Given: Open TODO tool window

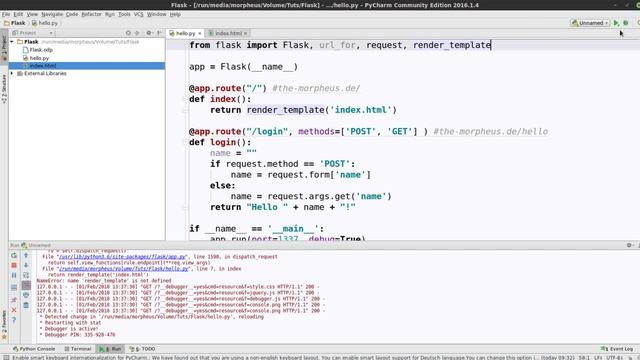Looking at the screenshot, I should pyautogui.click(x=142, y=349).
